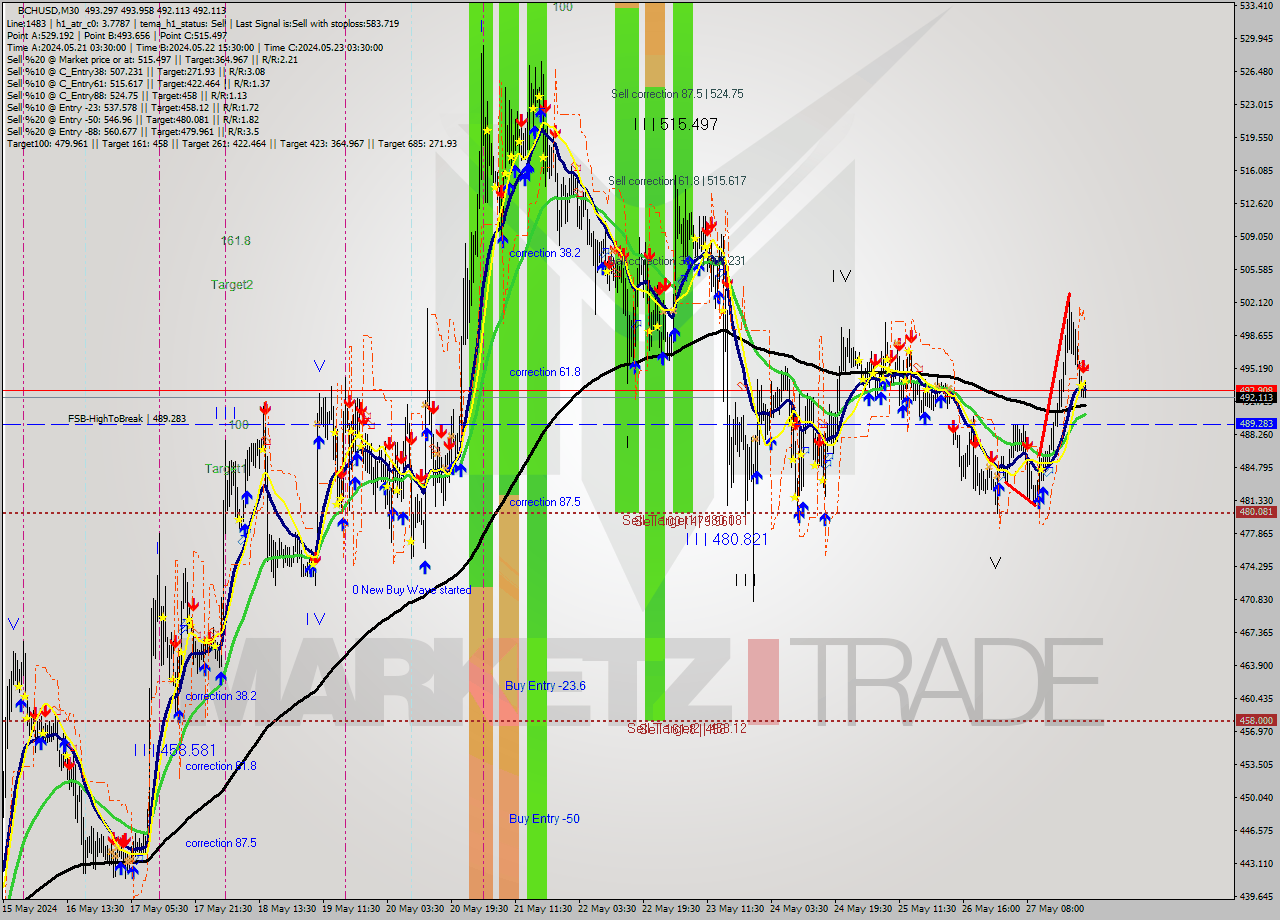Click the 'Sell %10 @ Entry -23: 537.578' line
Screen dimensions: 1280x920
132,108
